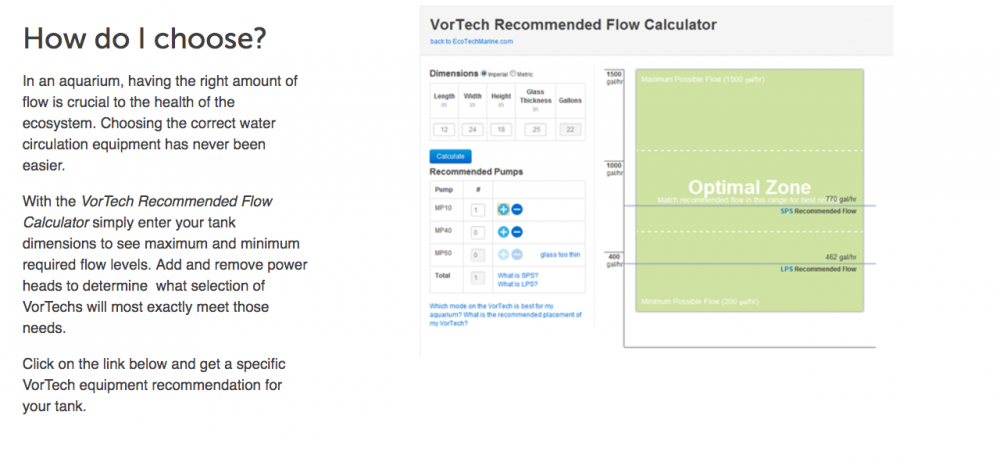1000x469 pixels.
Task: Click the SPS Recommended Flow line marker
Action: pyautogui.click(x=817, y=212)
